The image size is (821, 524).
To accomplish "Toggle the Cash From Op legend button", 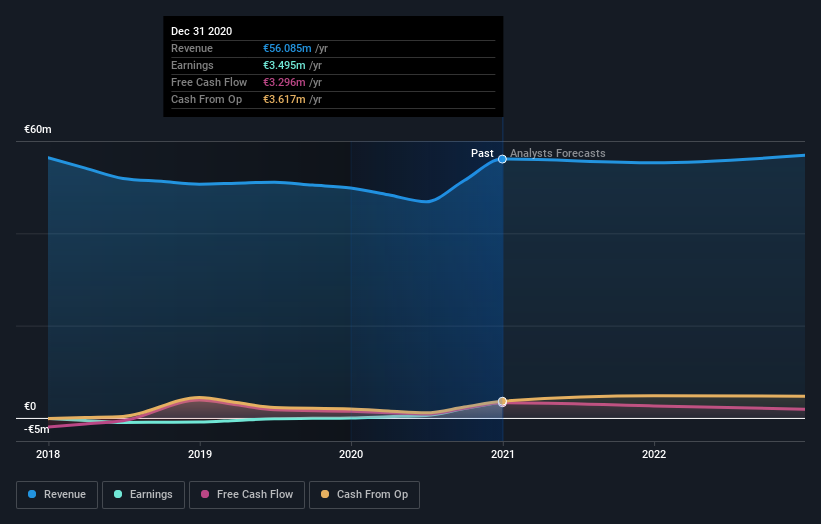I will click(x=364, y=495).
